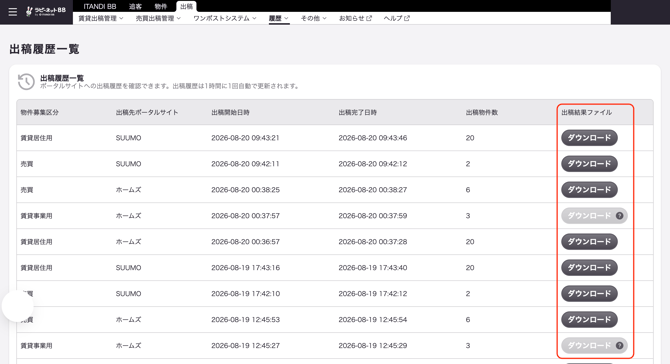Click 賃貸事業用 in the 00:37:57 row
Image resolution: width=670 pixels, height=364 pixels.
click(36, 216)
